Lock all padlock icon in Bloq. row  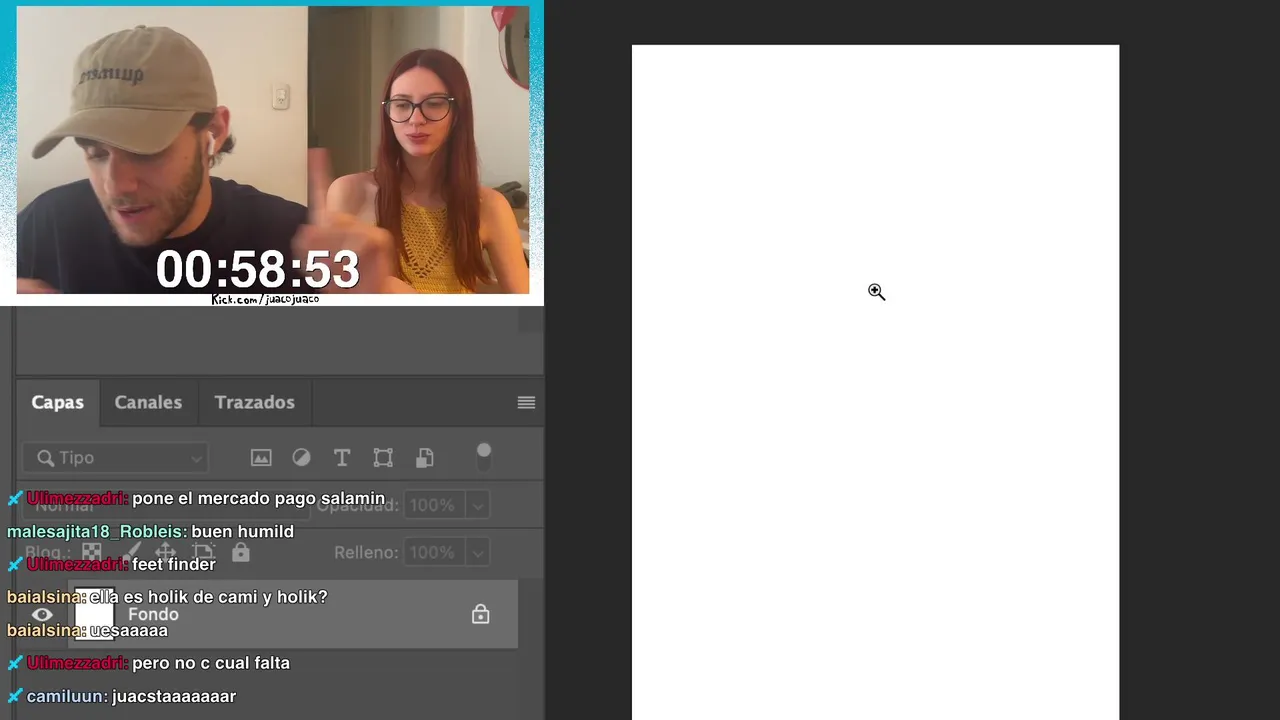coord(241,552)
